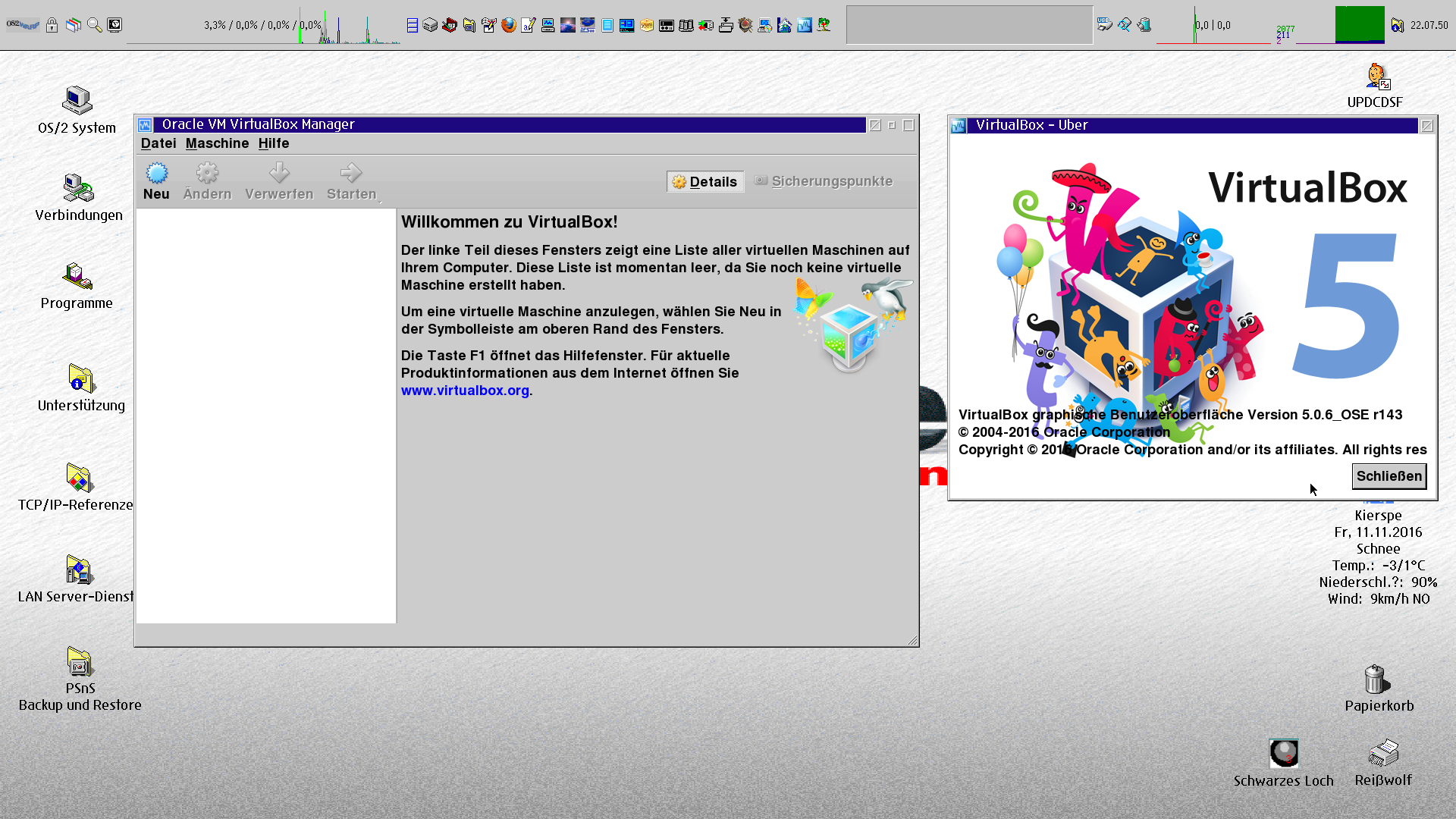Click the palm tree icon in tray
The image size is (1456, 819).
pyautogui.click(x=824, y=25)
